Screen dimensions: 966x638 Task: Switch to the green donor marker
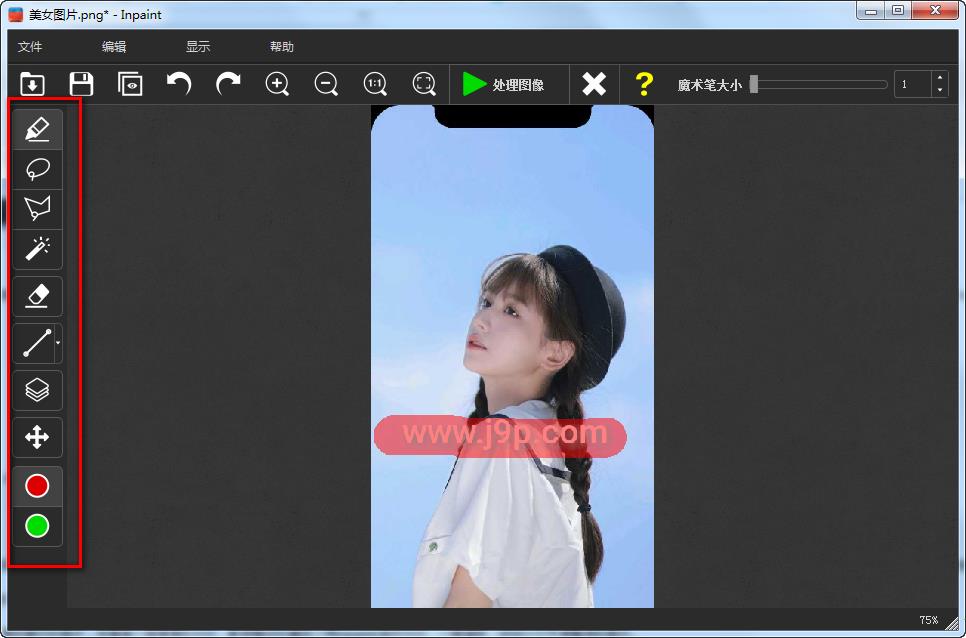37,526
